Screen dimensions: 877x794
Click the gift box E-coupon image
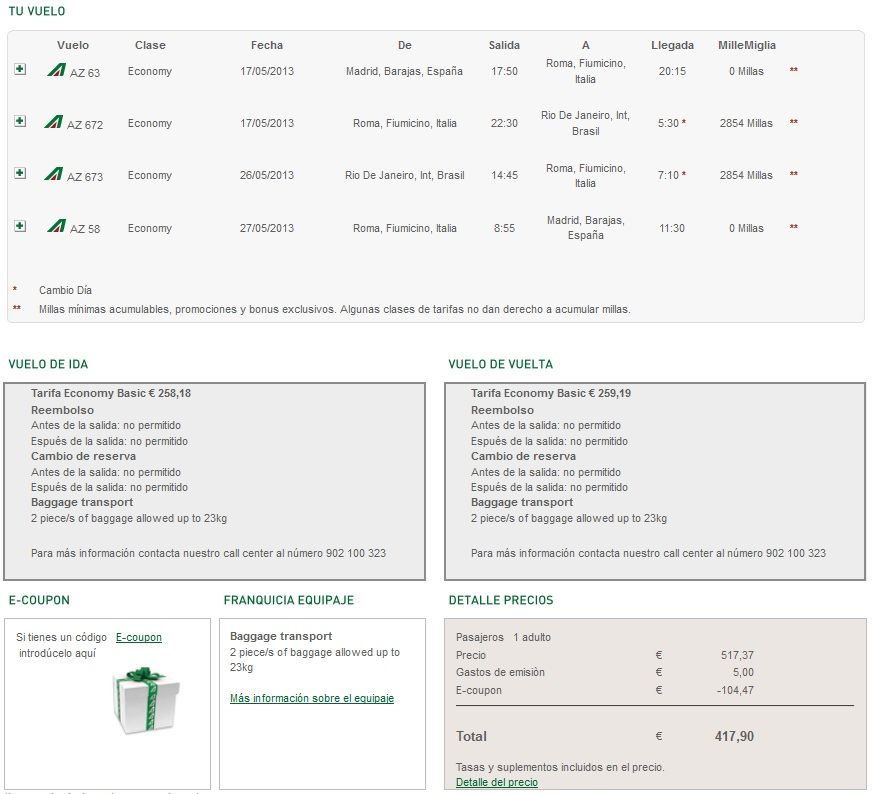[x=146, y=700]
